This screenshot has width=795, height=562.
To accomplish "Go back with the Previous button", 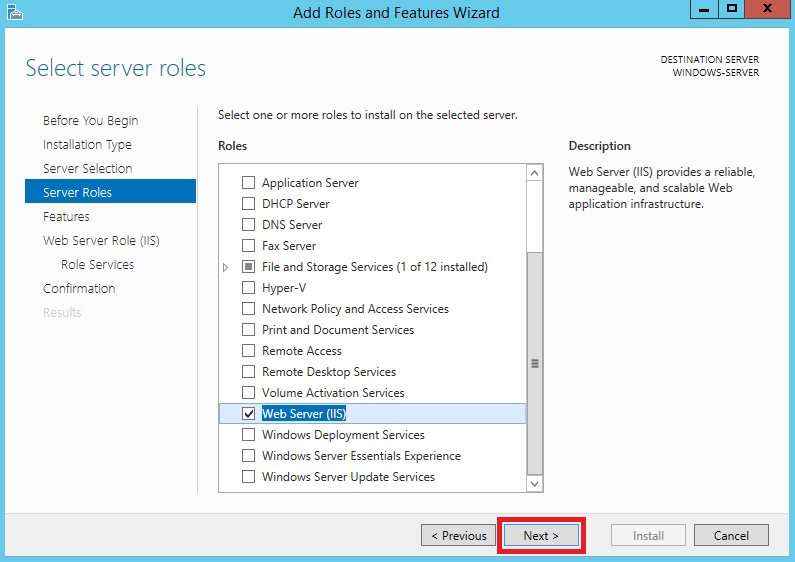I will click(x=458, y=536).
